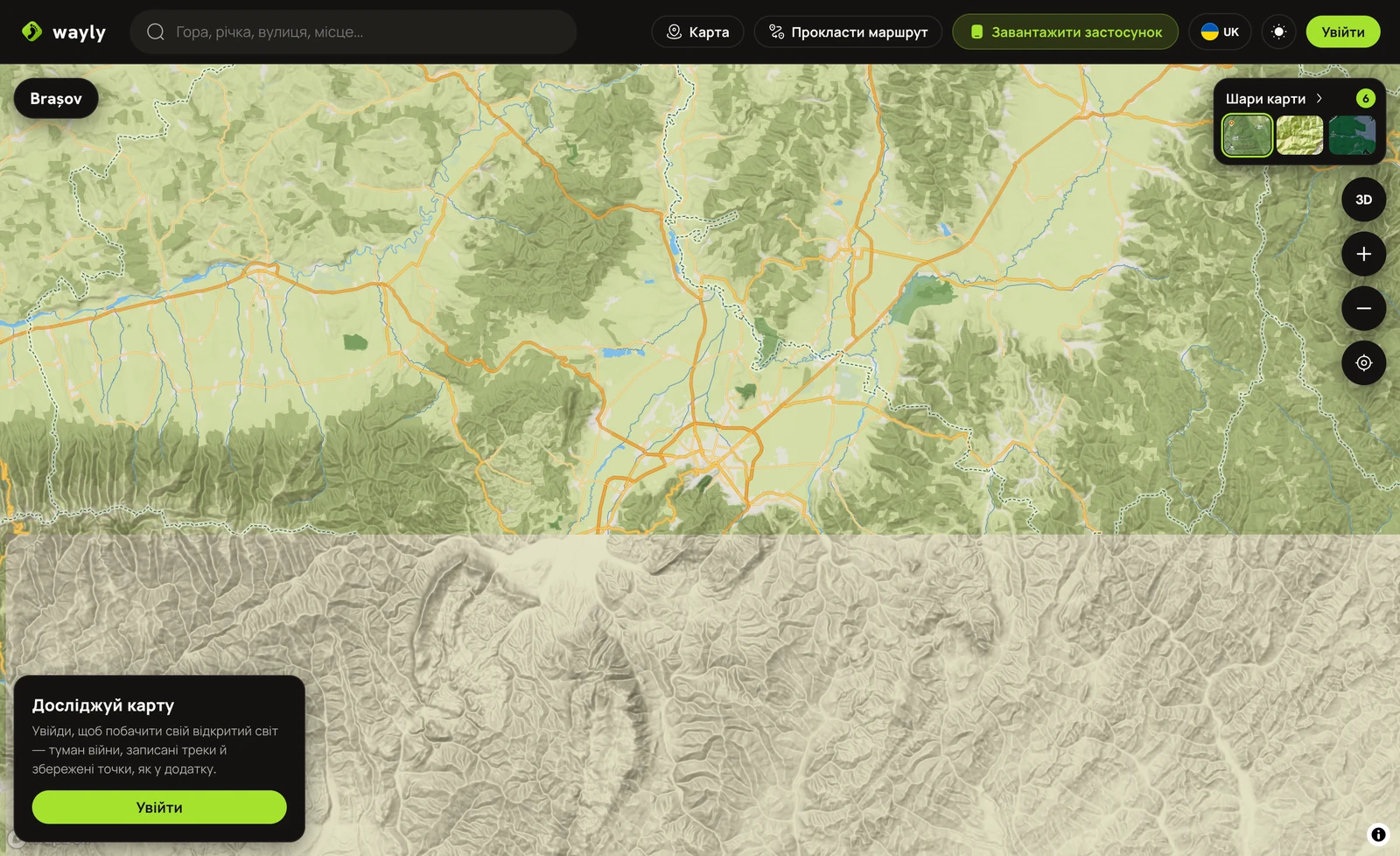Open the wayly logo home link
The image size is (1400, 856).
pyautogui.click(x=63, y=32)
